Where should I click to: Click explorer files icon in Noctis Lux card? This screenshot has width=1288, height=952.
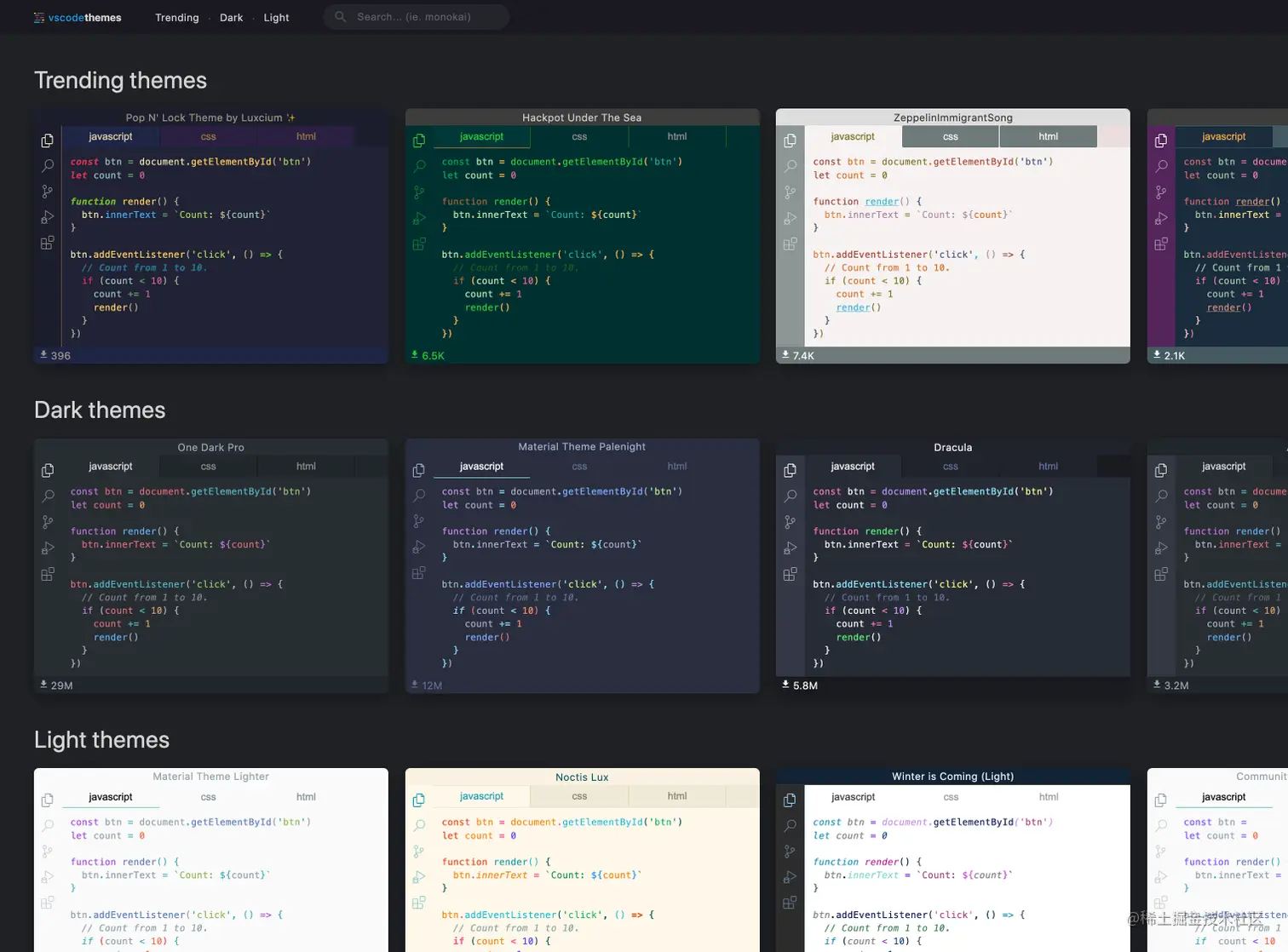(419, 800)
